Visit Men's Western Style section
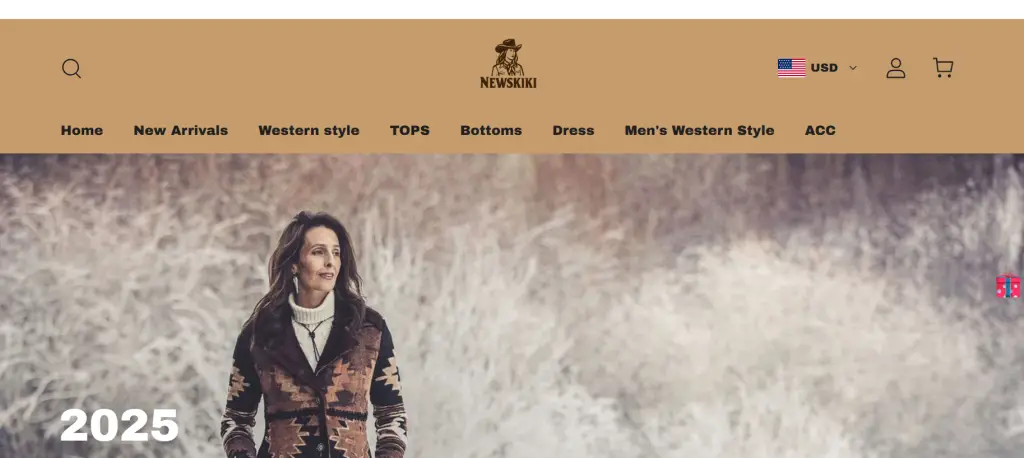 tap(699, 130)
